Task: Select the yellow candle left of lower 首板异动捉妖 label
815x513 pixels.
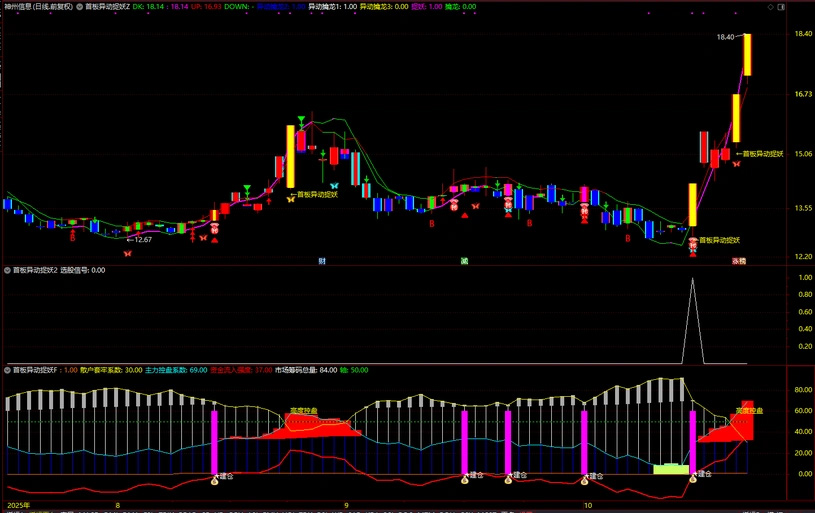Action: [x=693, y=204]
